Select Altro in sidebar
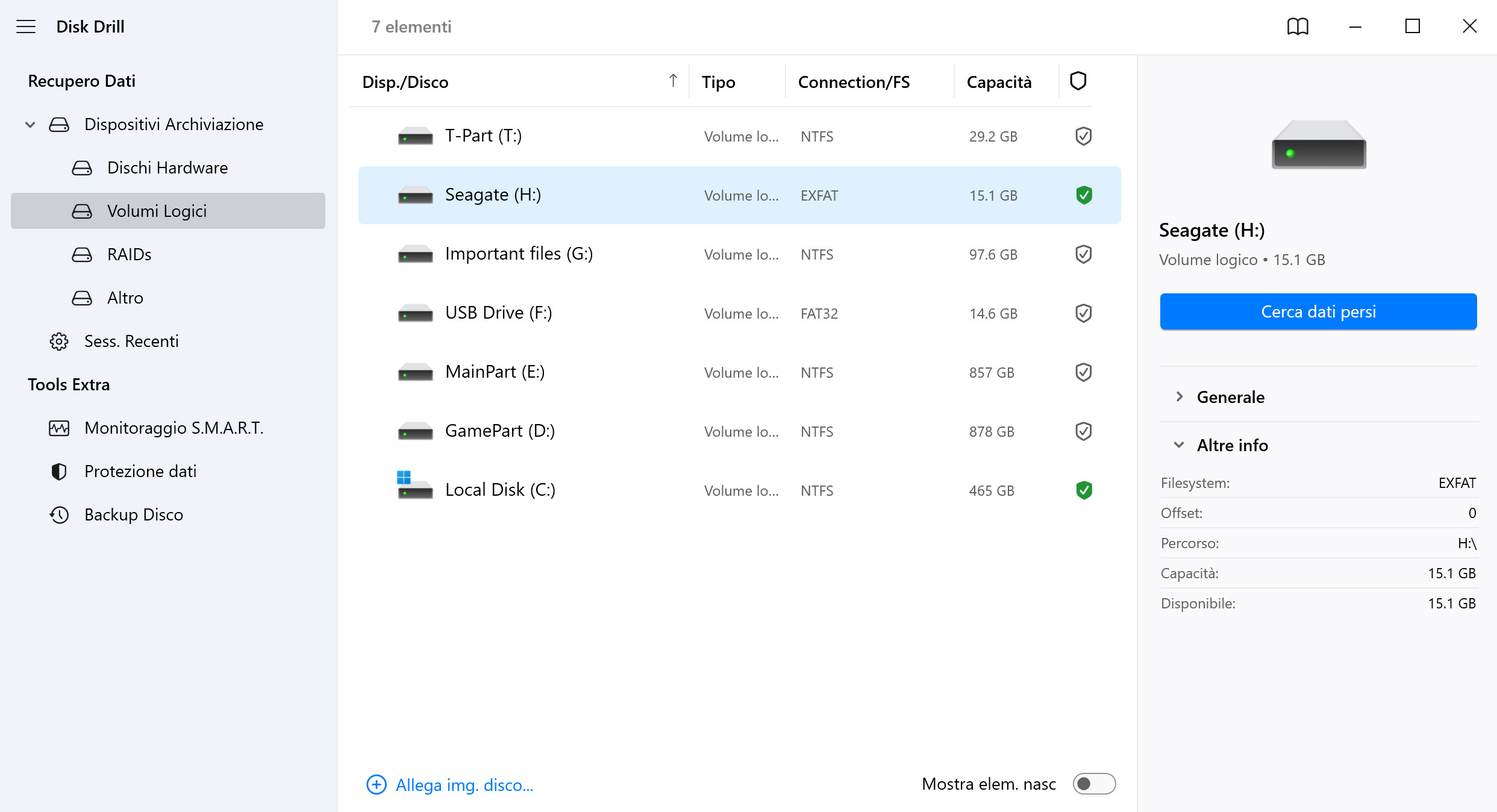Screen dimensions: 1497x812 [168, 298]
